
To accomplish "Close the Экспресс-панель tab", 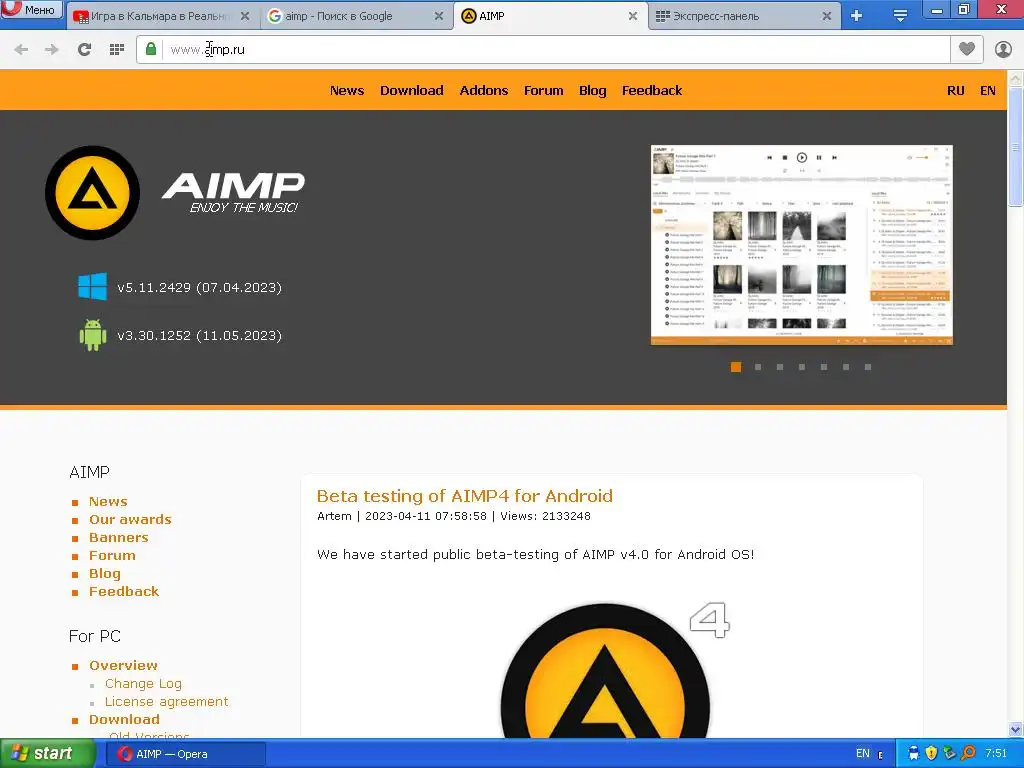I will (x=827, y=16).
